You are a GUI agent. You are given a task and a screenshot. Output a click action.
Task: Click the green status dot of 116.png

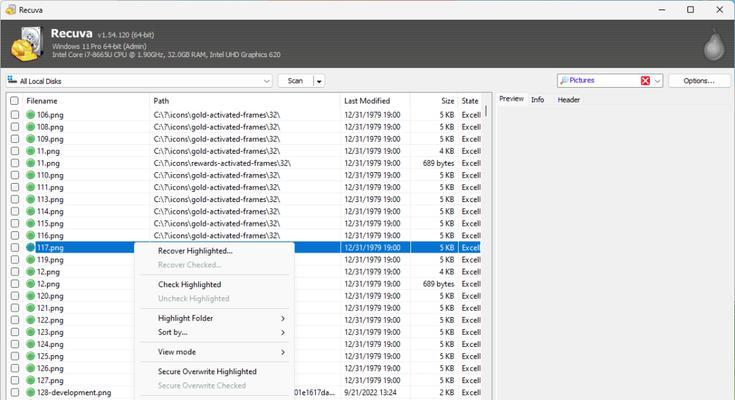click(30, 235)
